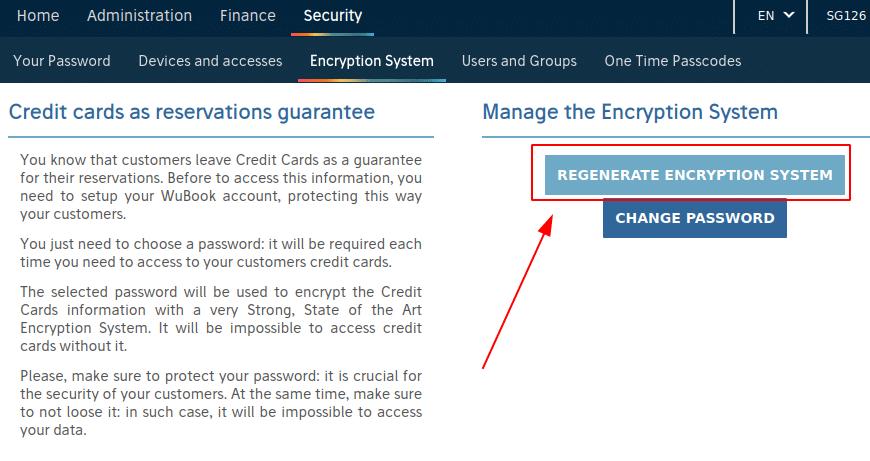
Task: Click the red arrow annotation
Action: [517, 290]
